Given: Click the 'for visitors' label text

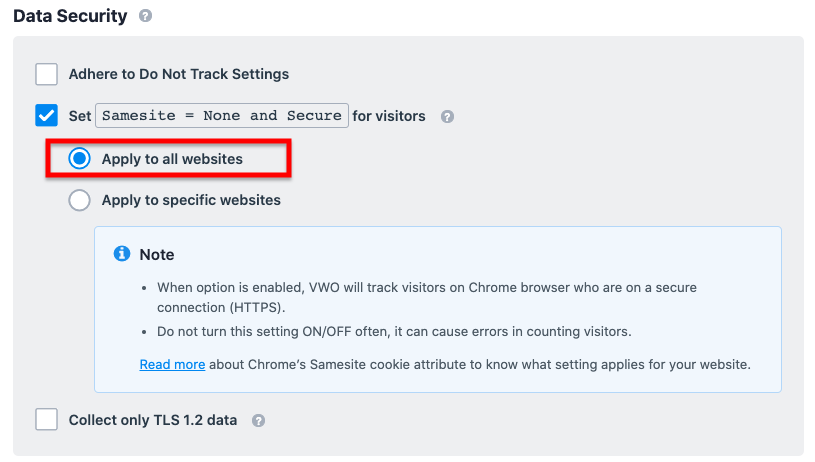Looking at the screenshot, I should click(389, 116).
